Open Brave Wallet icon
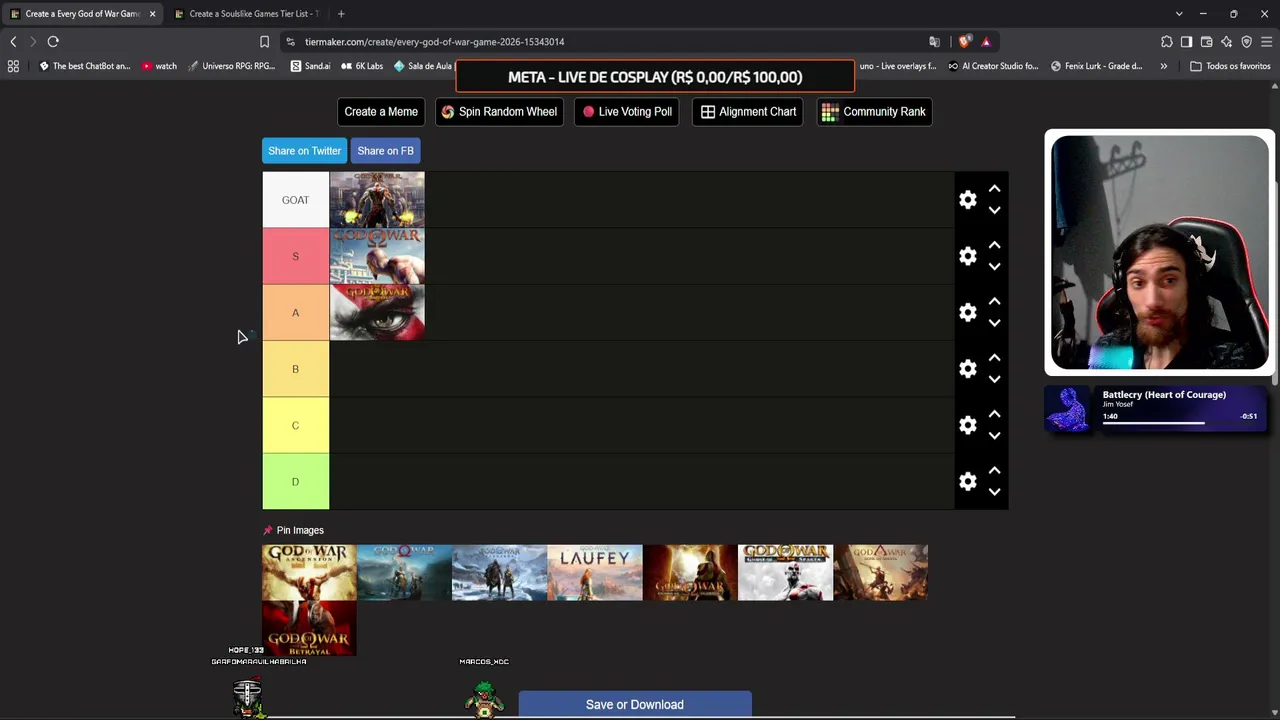The height and width of the screenshot is (720, 1280). pos(1206,42)
